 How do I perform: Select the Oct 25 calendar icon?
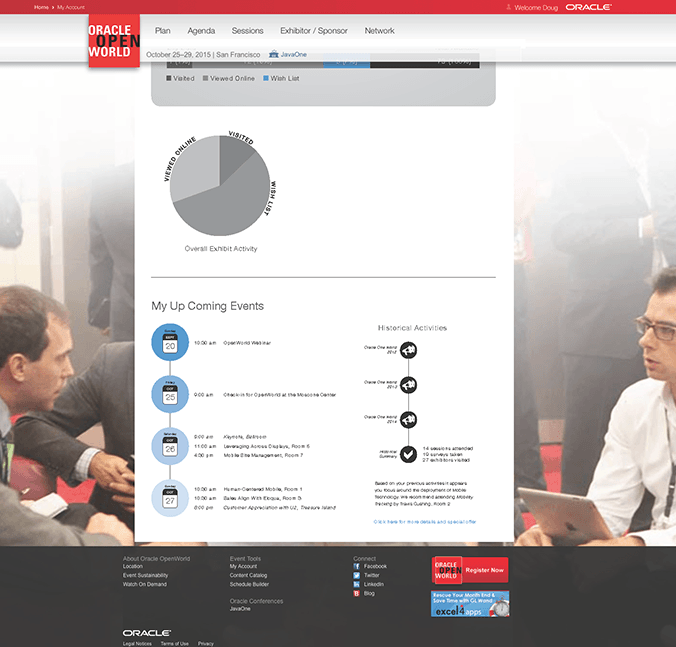tap(170, 394)
